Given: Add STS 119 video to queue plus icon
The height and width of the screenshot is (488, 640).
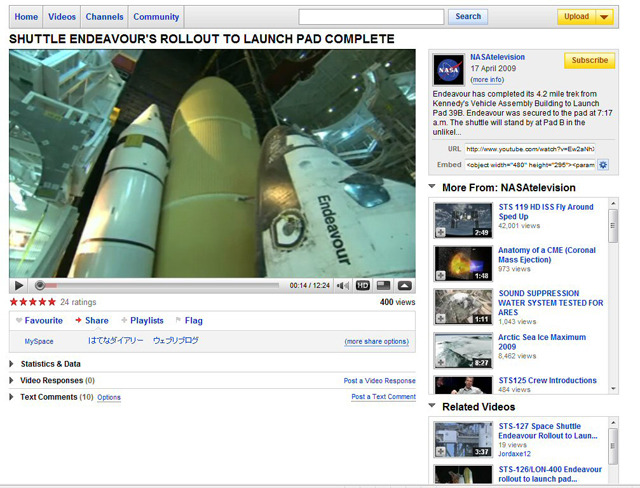Looking at the screenshot, I should [441, 232].
